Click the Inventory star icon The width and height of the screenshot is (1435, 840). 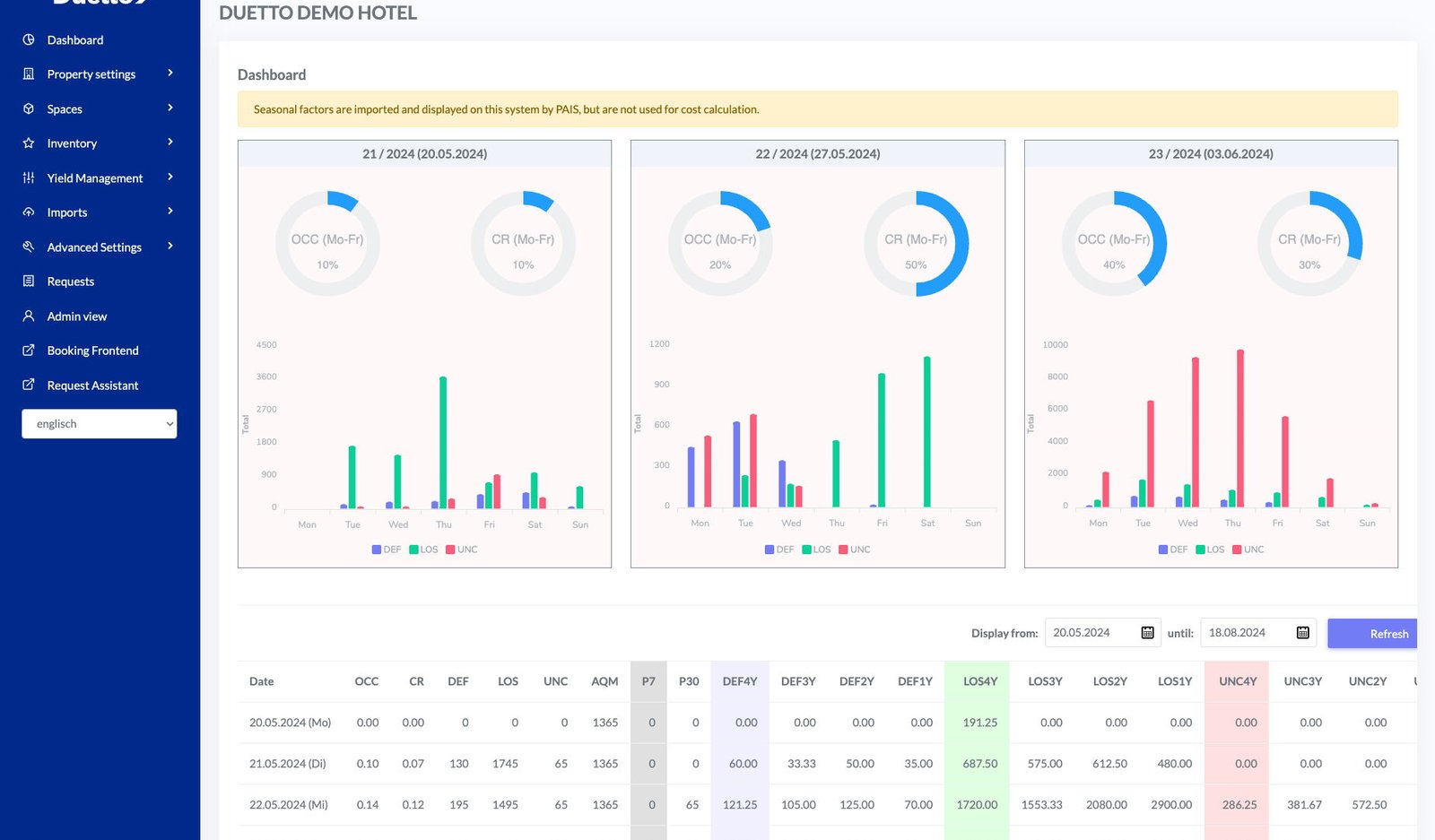tap(29, 143)
